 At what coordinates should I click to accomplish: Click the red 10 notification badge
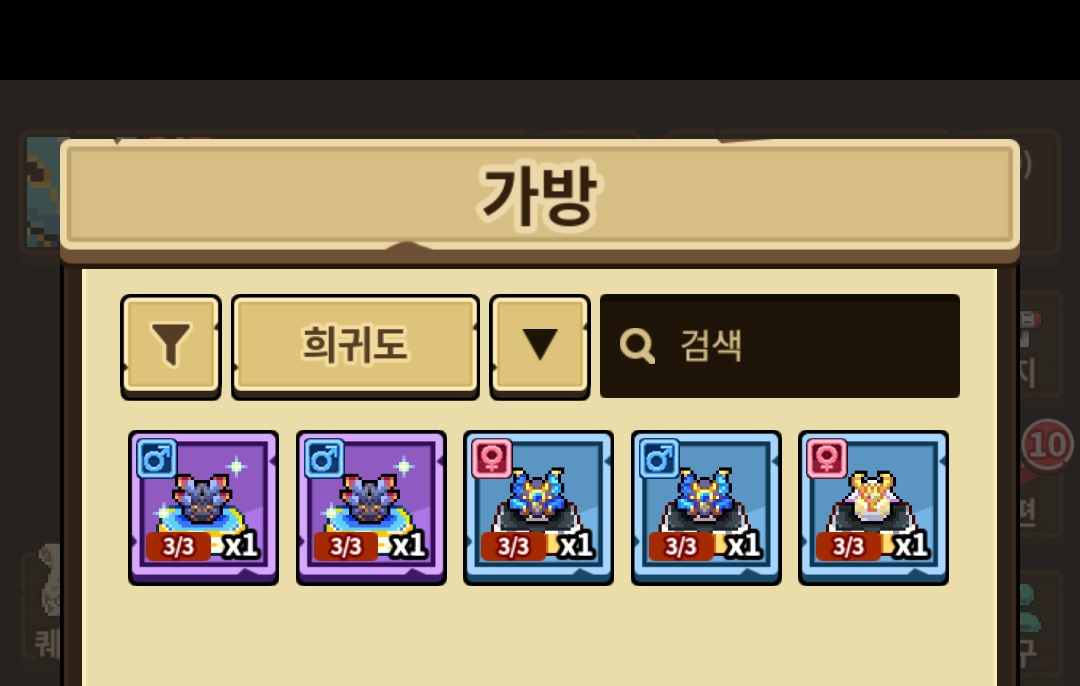tap(1048, 445)
